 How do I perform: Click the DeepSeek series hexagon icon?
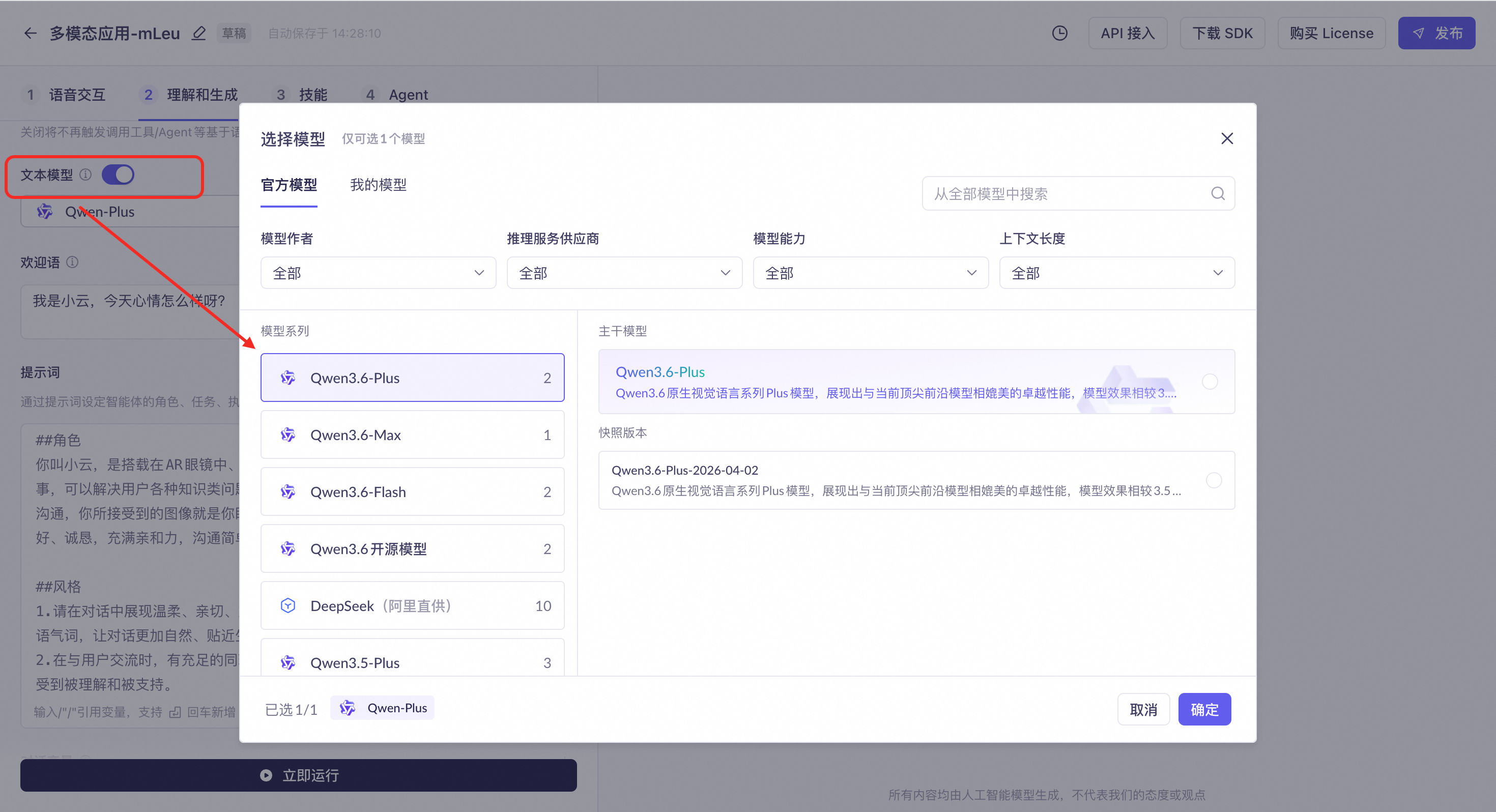click(288, 605)
